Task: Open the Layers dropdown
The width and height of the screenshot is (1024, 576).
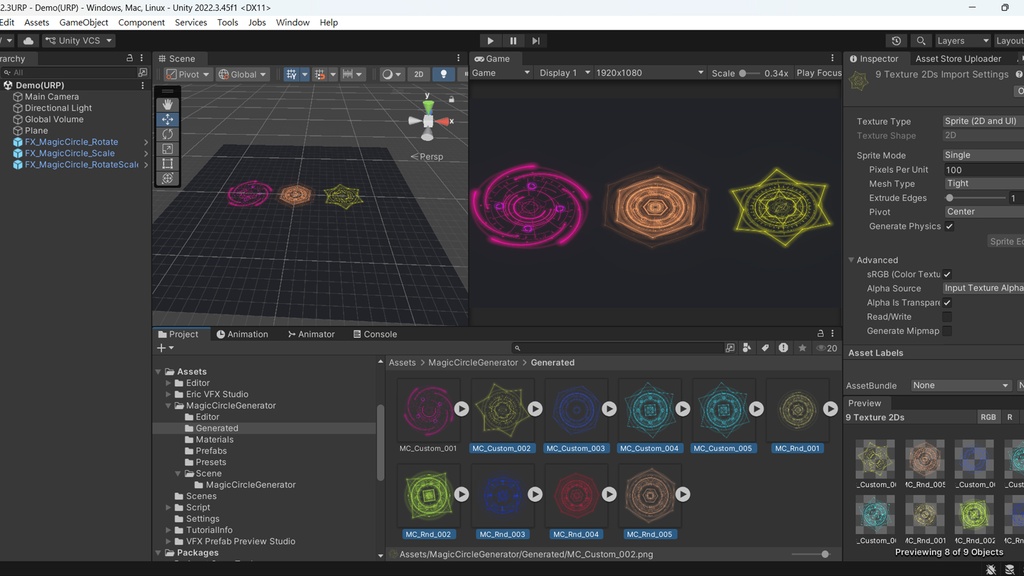Action: 963,40
